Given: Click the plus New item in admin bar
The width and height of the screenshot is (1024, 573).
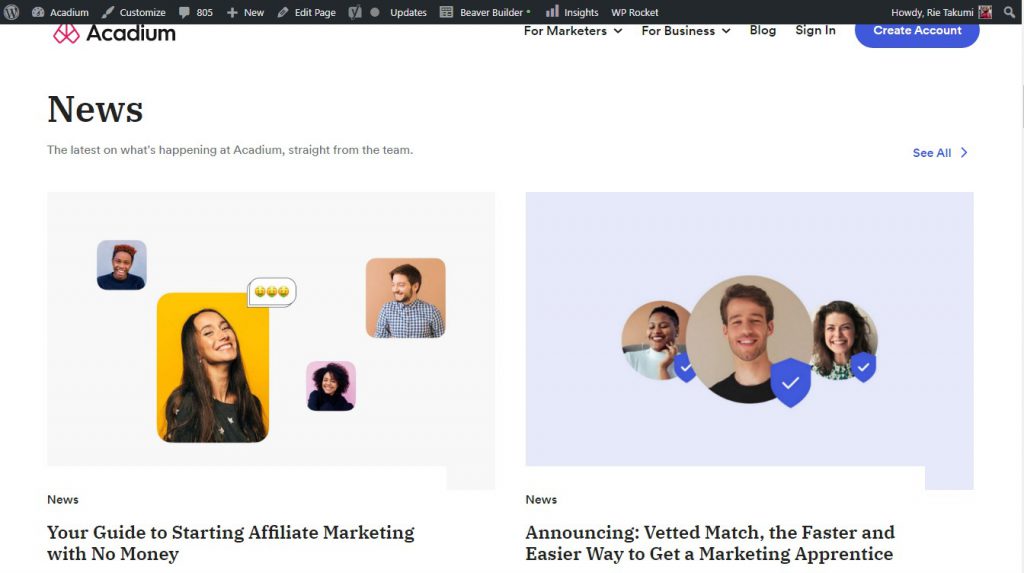Looking at the screenshot, I should [x=245, y=12].
